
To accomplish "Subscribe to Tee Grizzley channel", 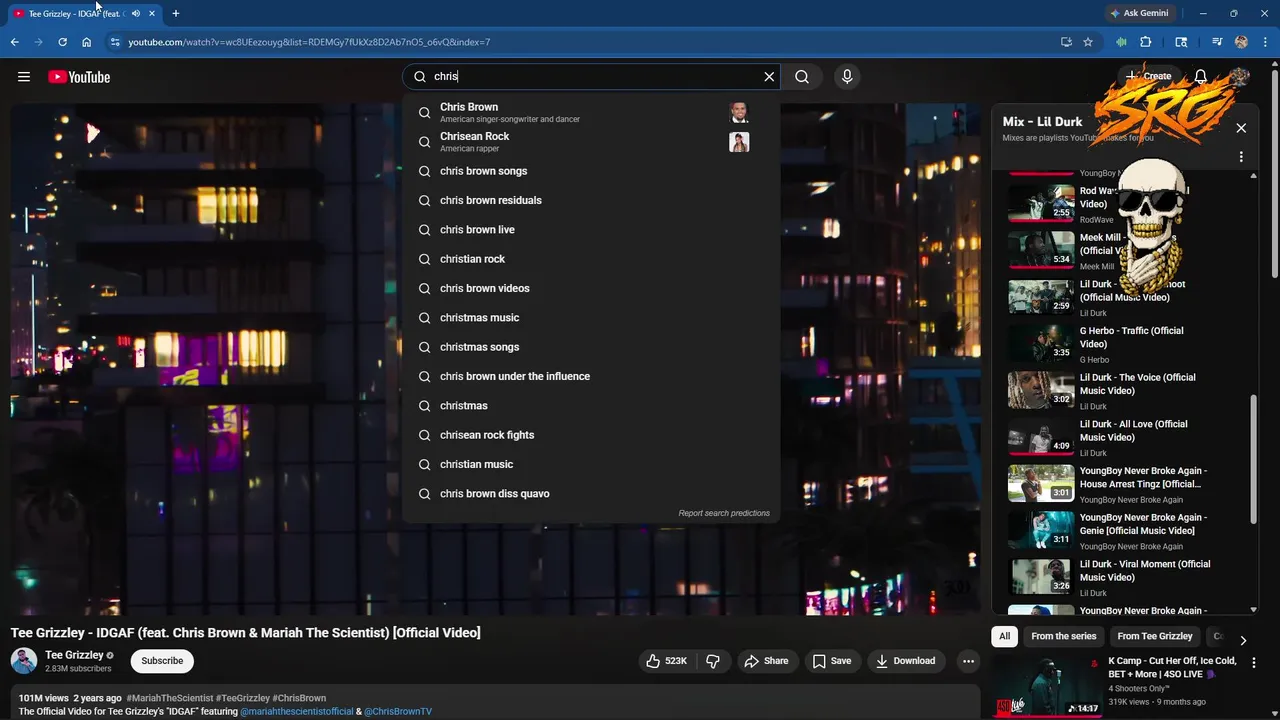I will click(162, 661).
